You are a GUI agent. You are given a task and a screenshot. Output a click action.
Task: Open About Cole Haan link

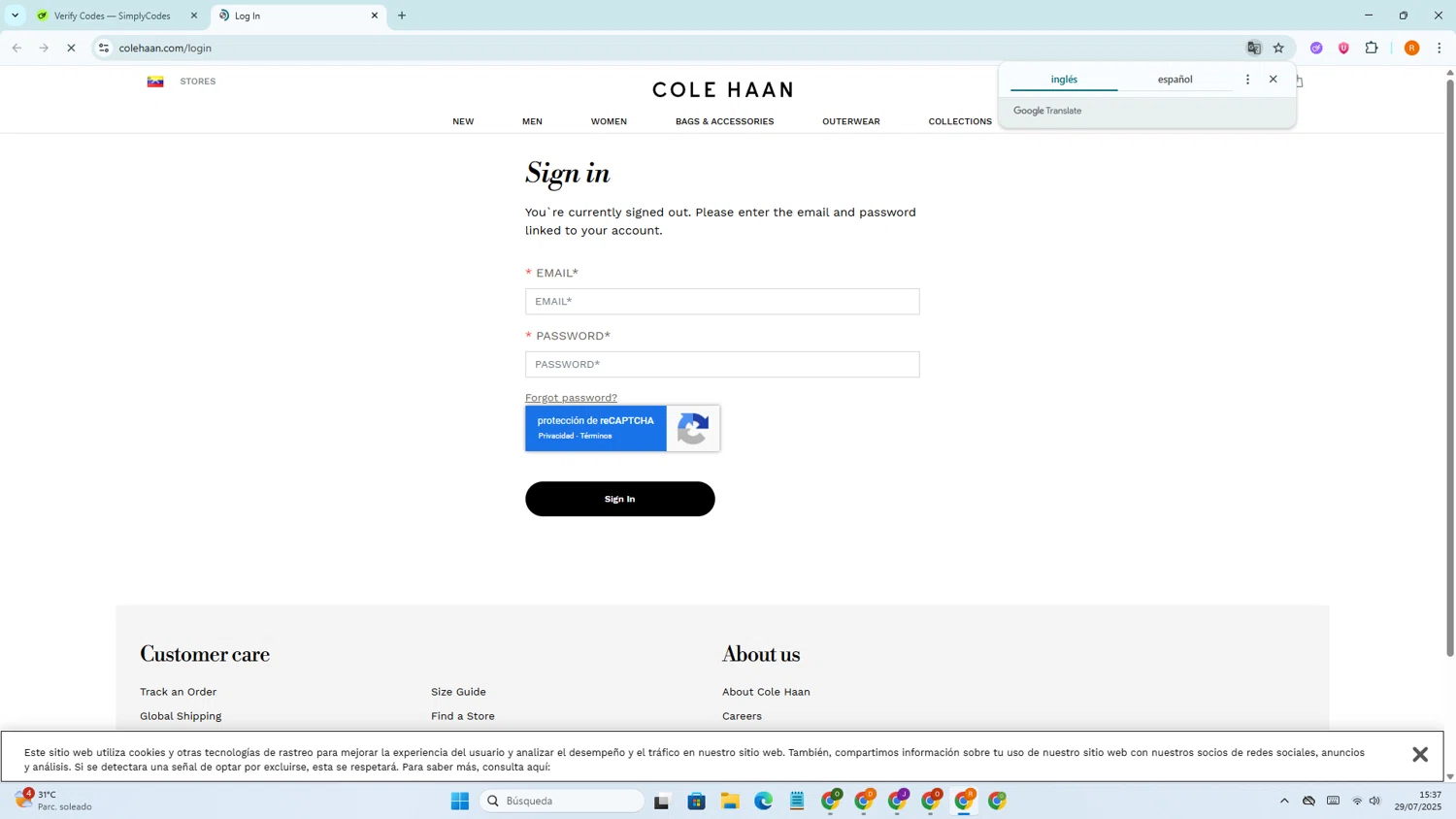point(766,692)
